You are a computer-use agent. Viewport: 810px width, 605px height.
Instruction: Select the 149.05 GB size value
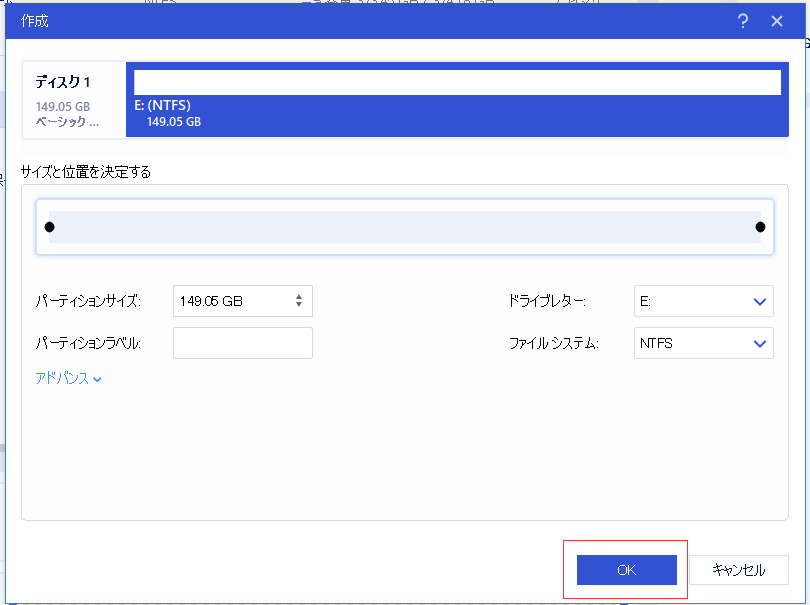coord(211,300)
